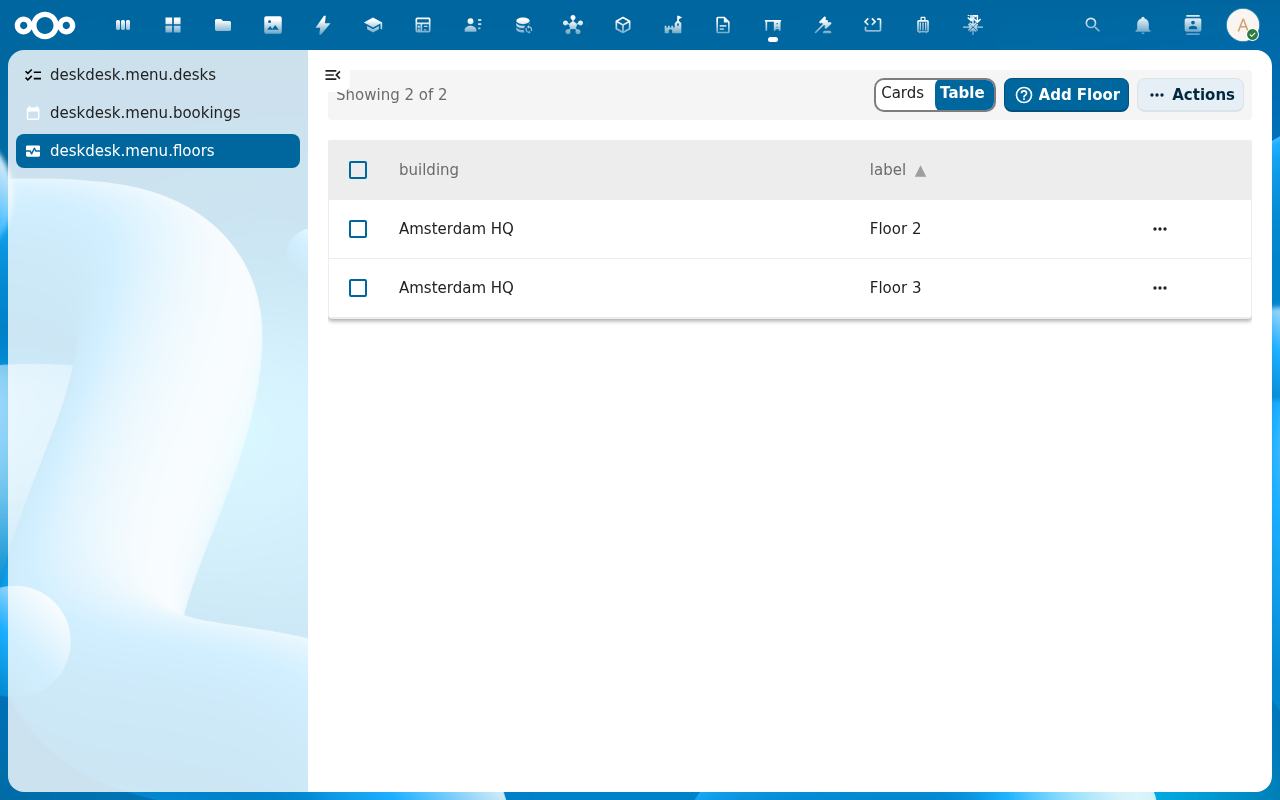Viewport: 1280px width, 800px height.
Task: Select the Table view toggle
Action: [x=963, y=93]
